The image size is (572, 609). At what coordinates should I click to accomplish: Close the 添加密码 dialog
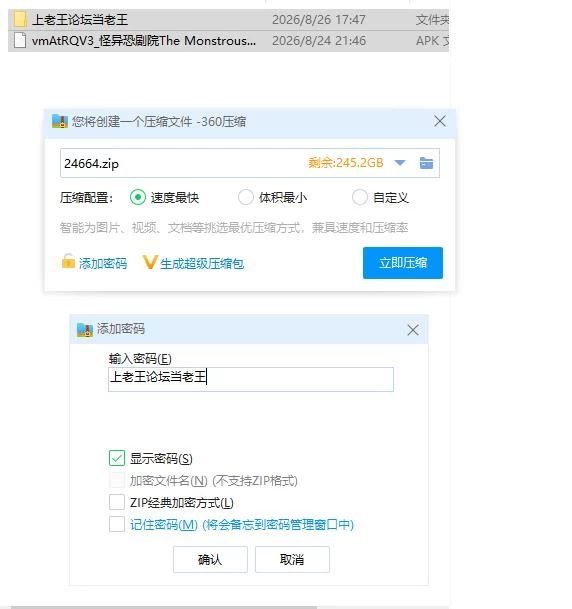(x=413, y=330)
